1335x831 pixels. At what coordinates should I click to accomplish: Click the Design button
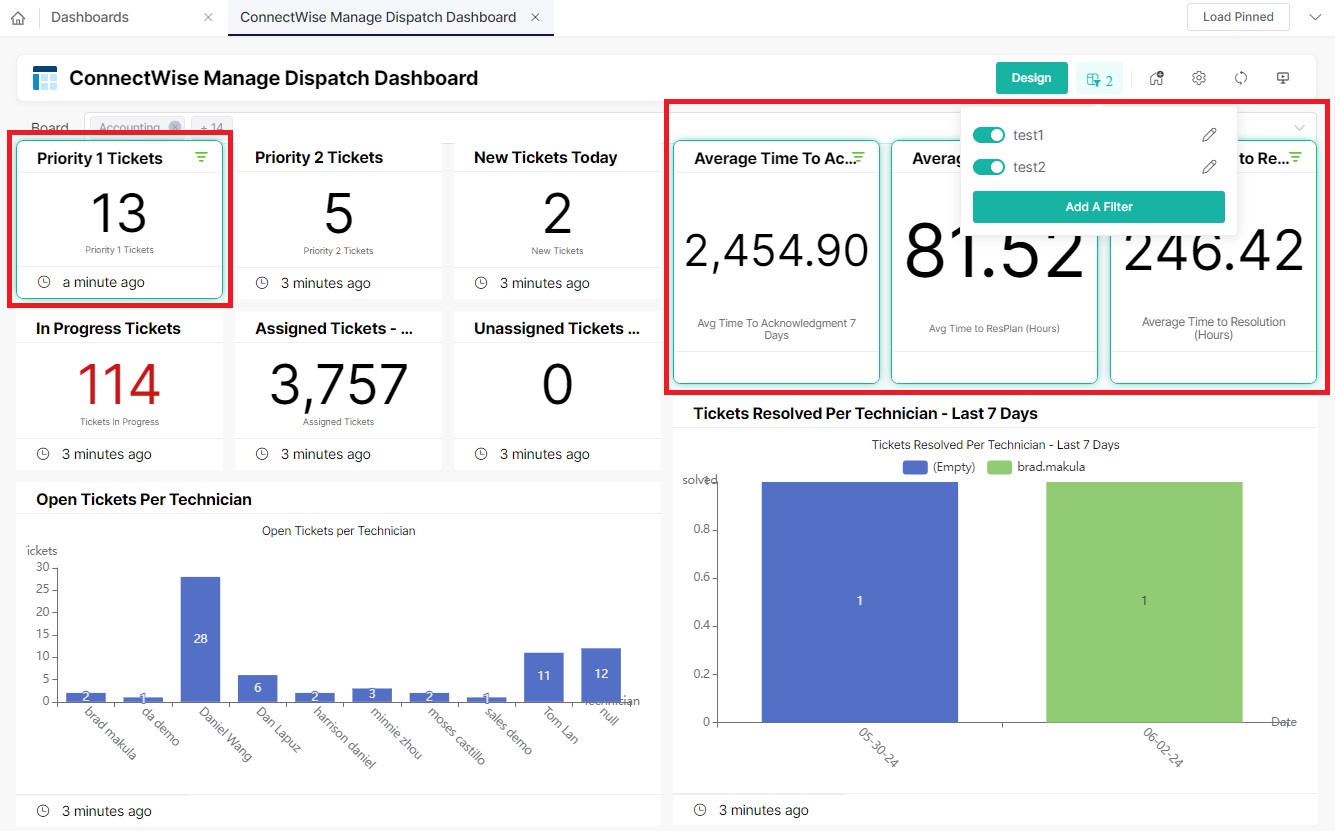[x=1031, y=78]
